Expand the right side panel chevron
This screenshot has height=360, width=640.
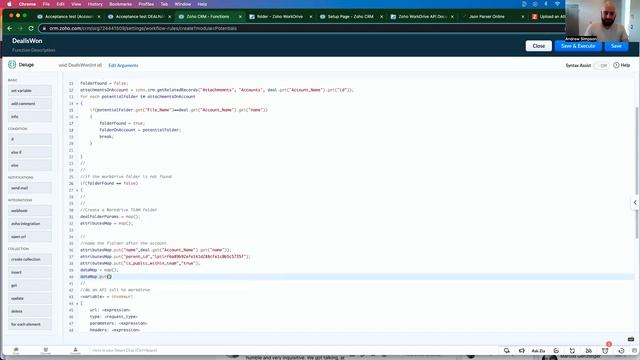tap(635, 202)
